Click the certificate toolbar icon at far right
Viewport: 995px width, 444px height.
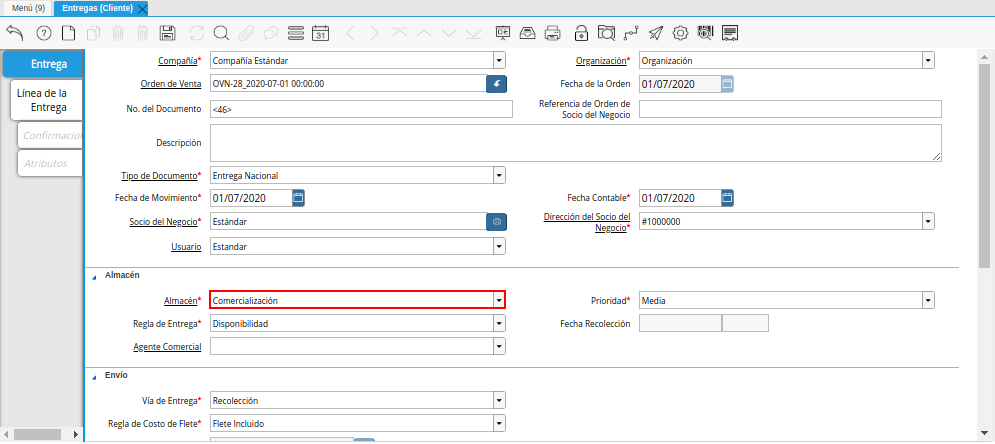pyautogui.click(x=730, y=33)
